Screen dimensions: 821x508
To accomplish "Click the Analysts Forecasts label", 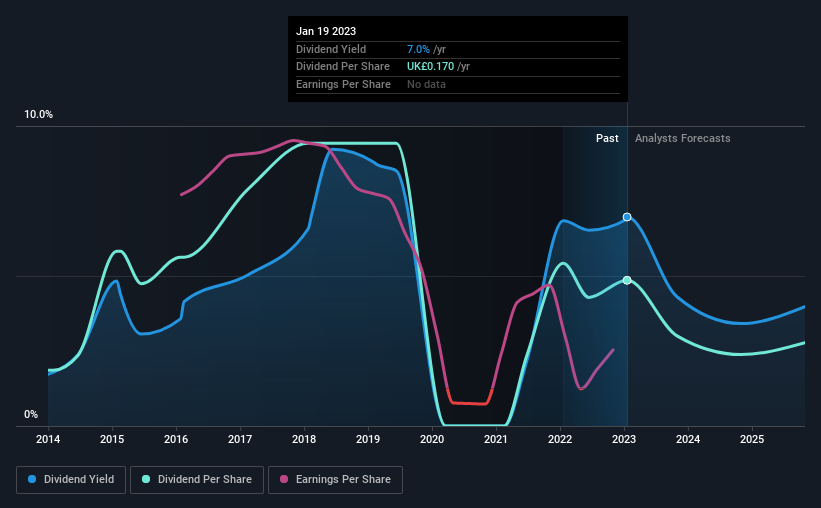I will click(682, 138).
